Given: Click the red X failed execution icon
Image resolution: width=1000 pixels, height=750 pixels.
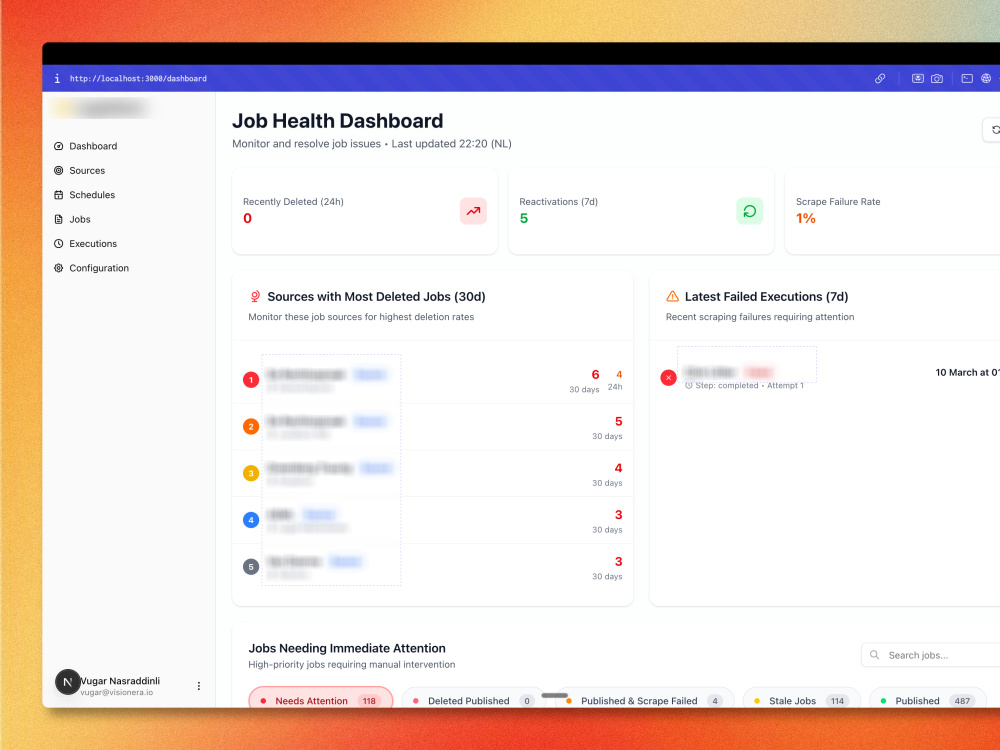Looking at the screenshot, I should [x=668, y=378].
